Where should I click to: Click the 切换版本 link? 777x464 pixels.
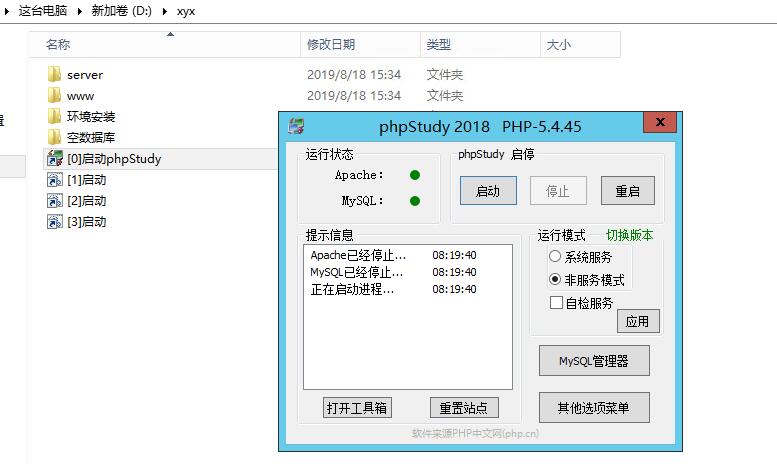[629, 236]
